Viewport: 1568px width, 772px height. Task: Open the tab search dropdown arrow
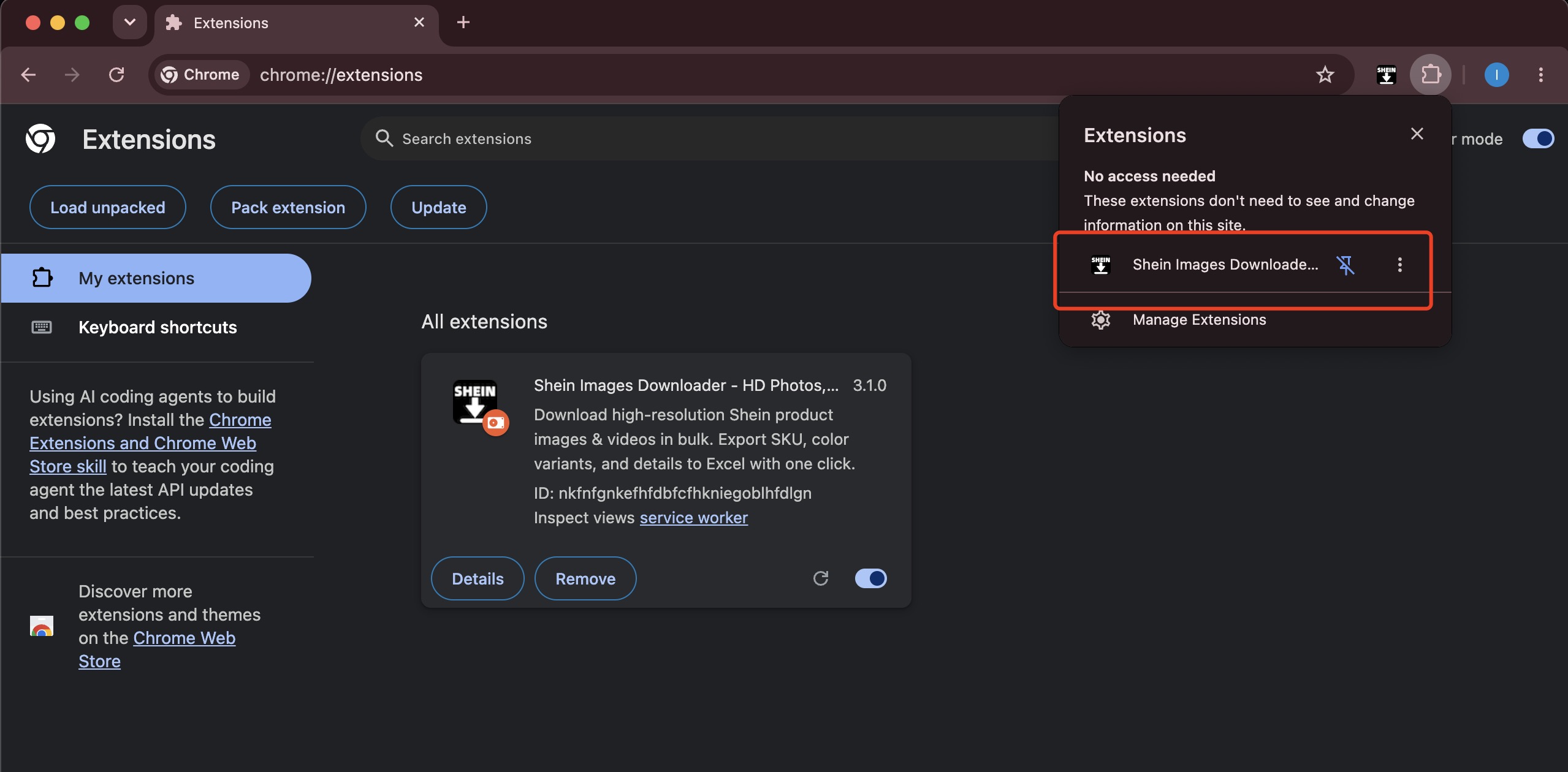[x=129, y=23]
